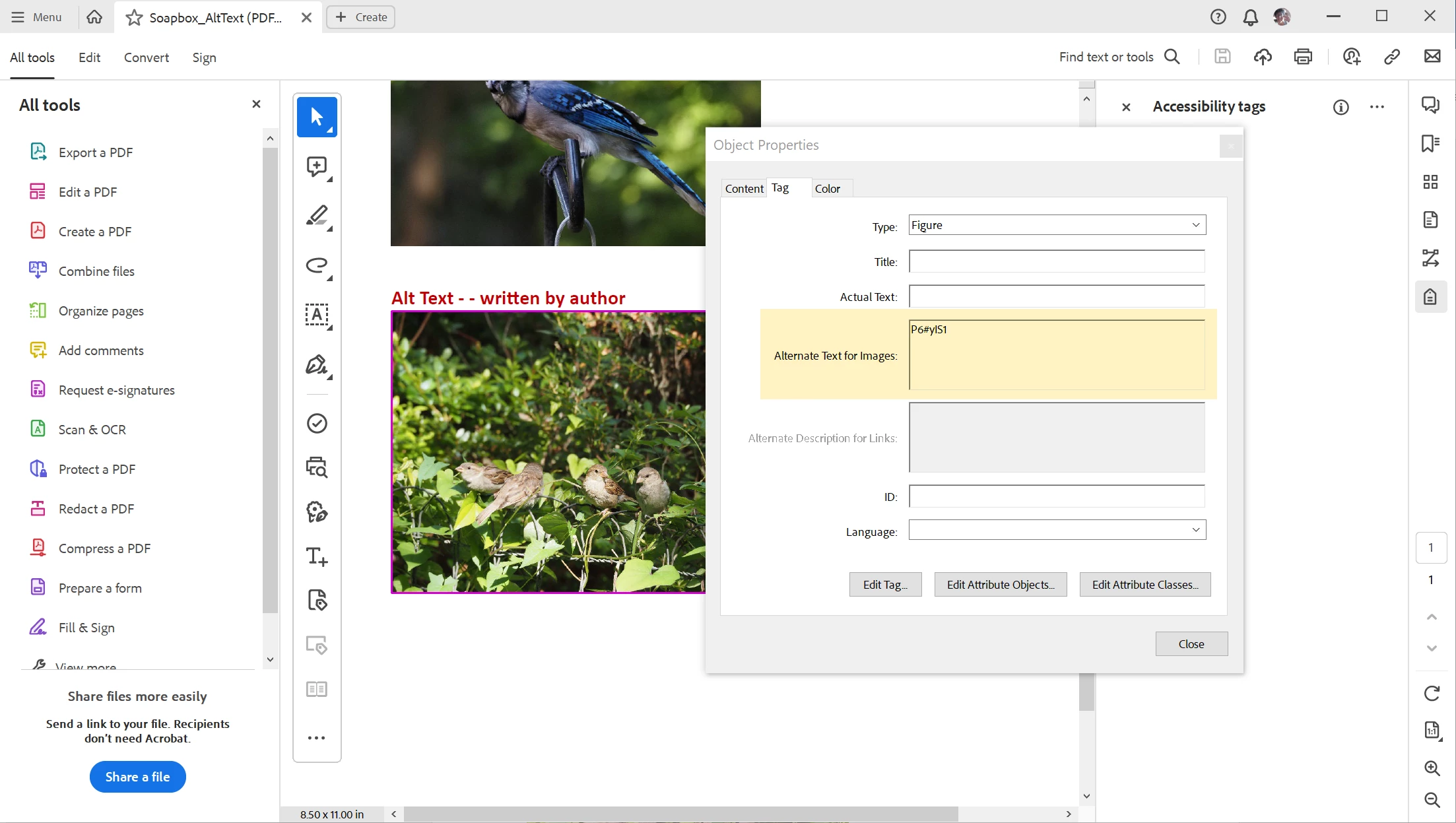This screenshot has width=1456, height=823.
Task: Click the Print icon in top bar
Action: [1303, 57]
